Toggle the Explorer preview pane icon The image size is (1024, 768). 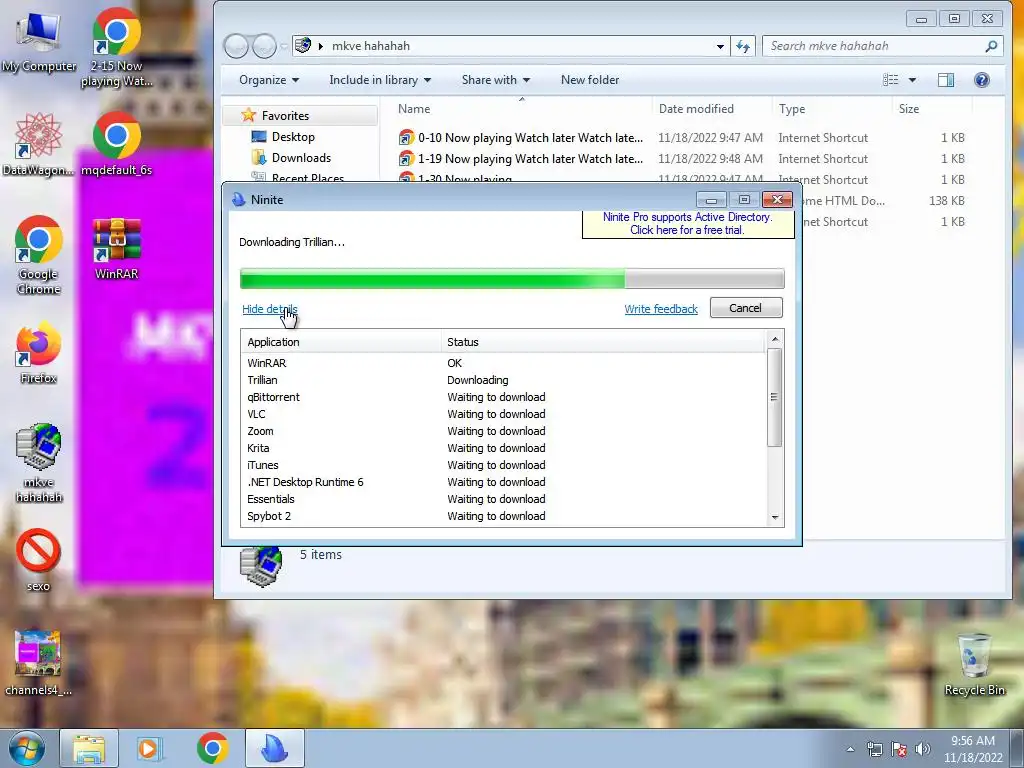pyautogui.click(x=946, y=80)
